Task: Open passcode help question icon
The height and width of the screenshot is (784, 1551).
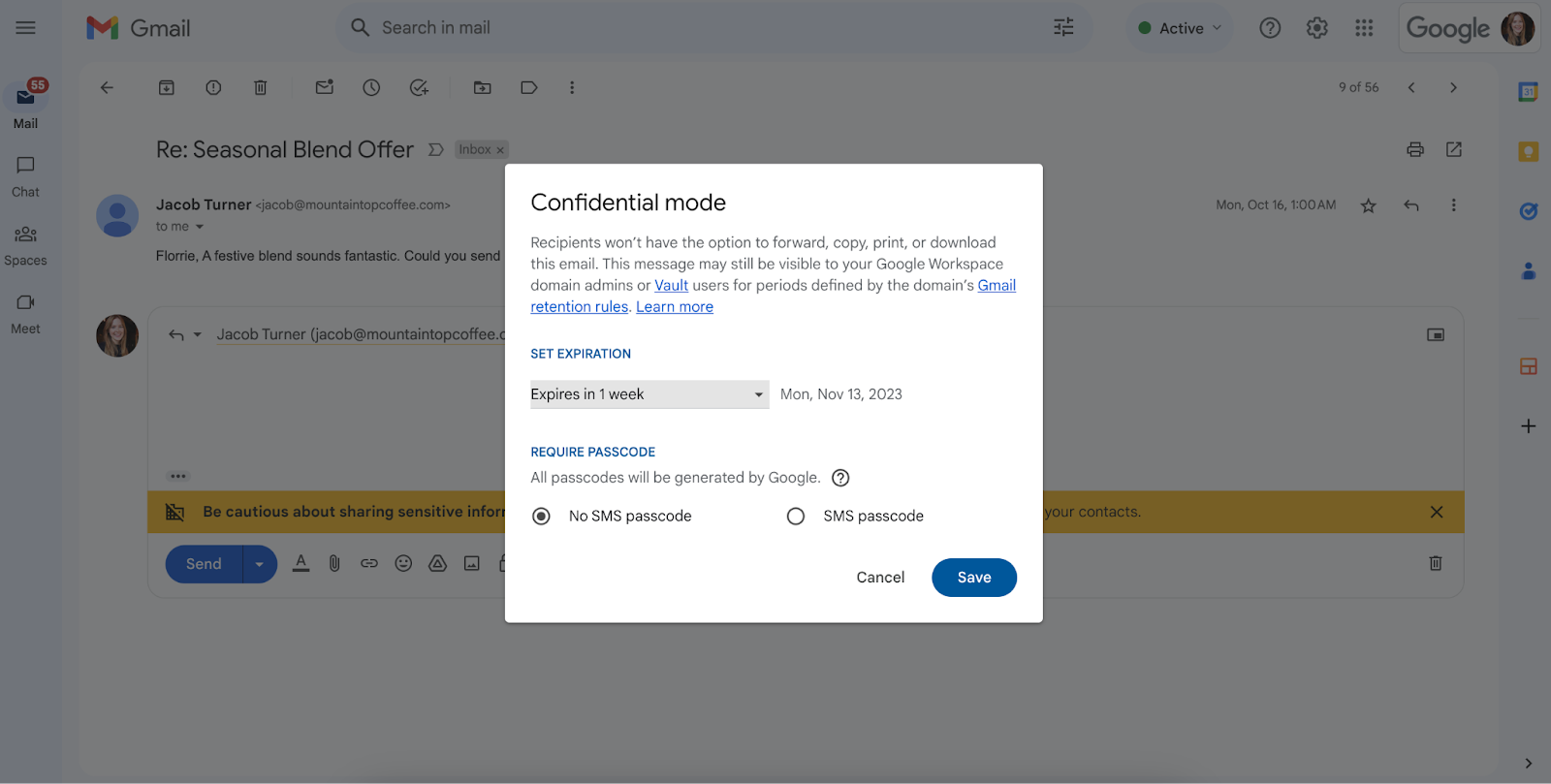Action: point(840,478)
